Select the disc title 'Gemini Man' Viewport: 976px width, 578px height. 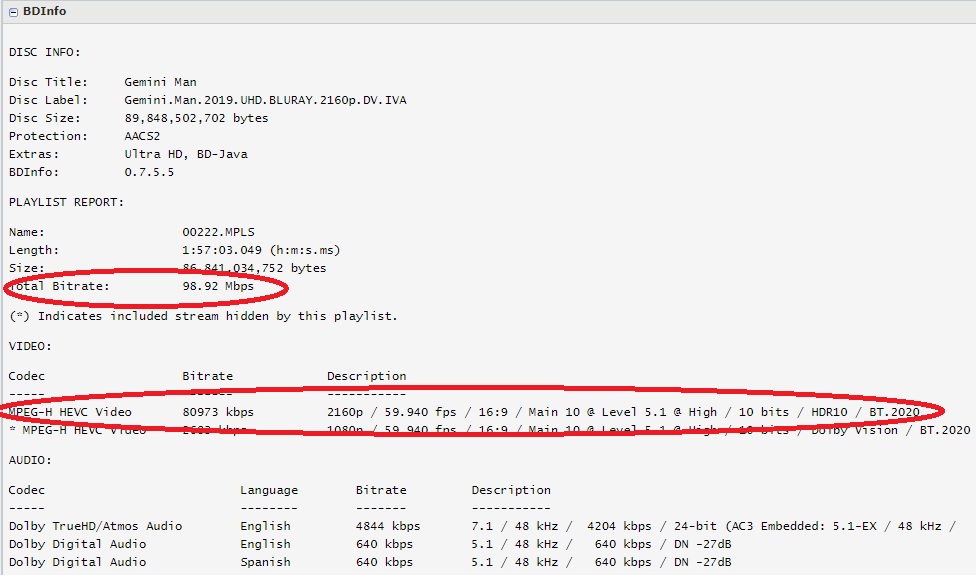click(161, 82)
